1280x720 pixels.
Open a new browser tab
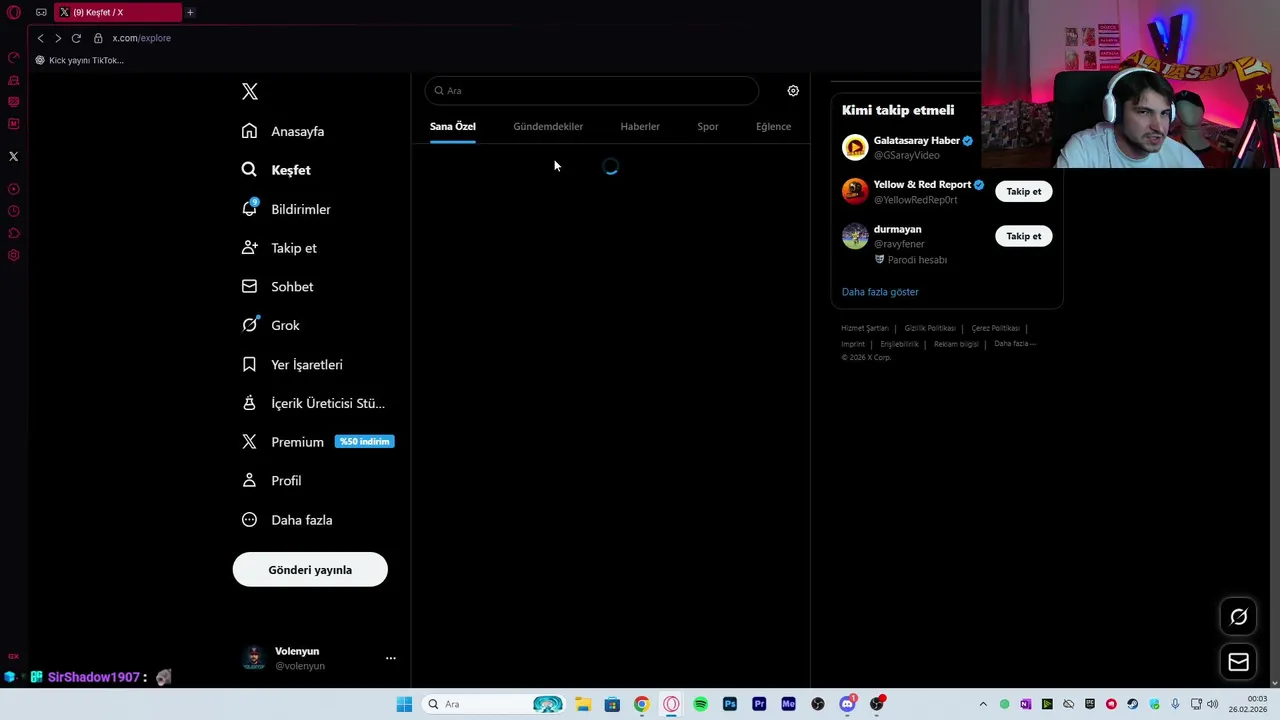point(190,12)
